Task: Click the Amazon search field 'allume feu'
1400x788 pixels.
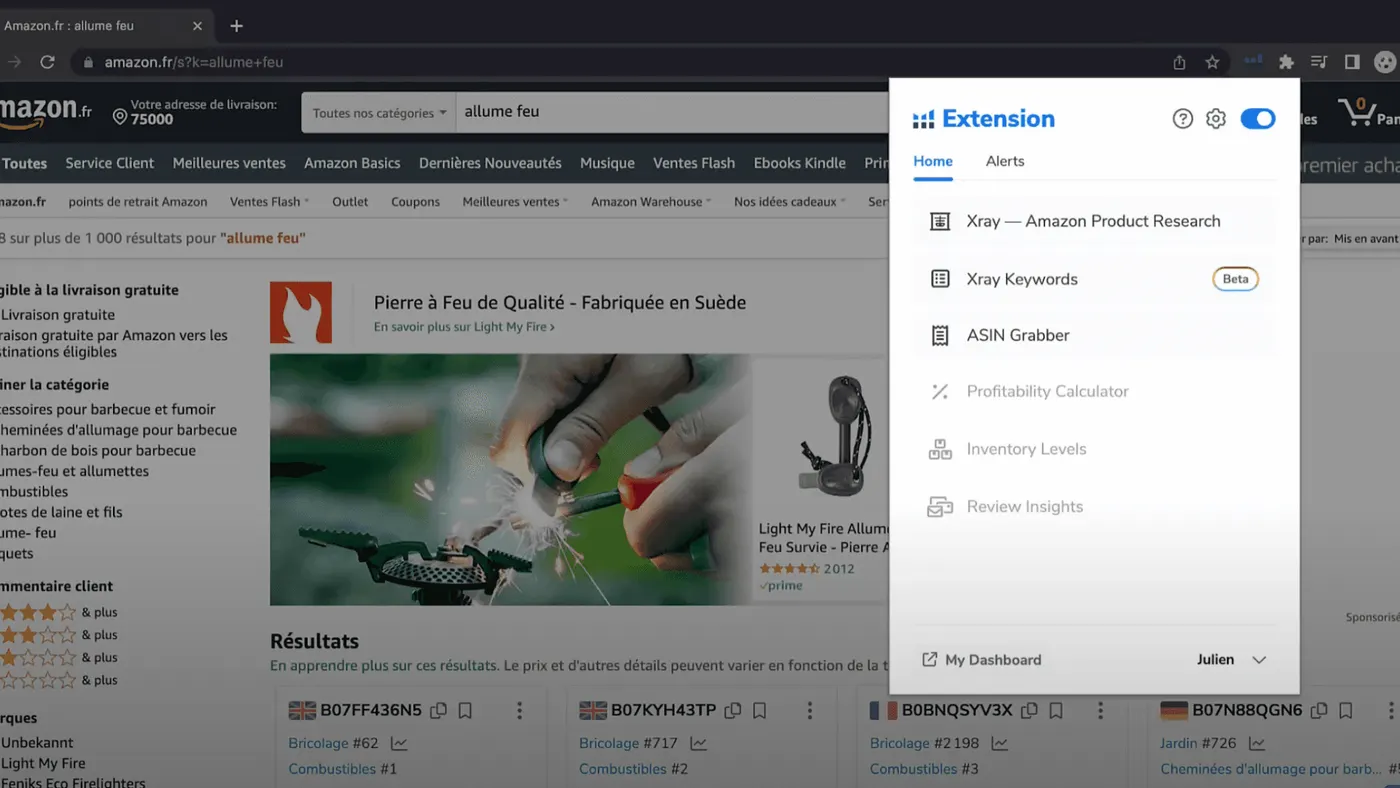Action: (x=672, y=112)
